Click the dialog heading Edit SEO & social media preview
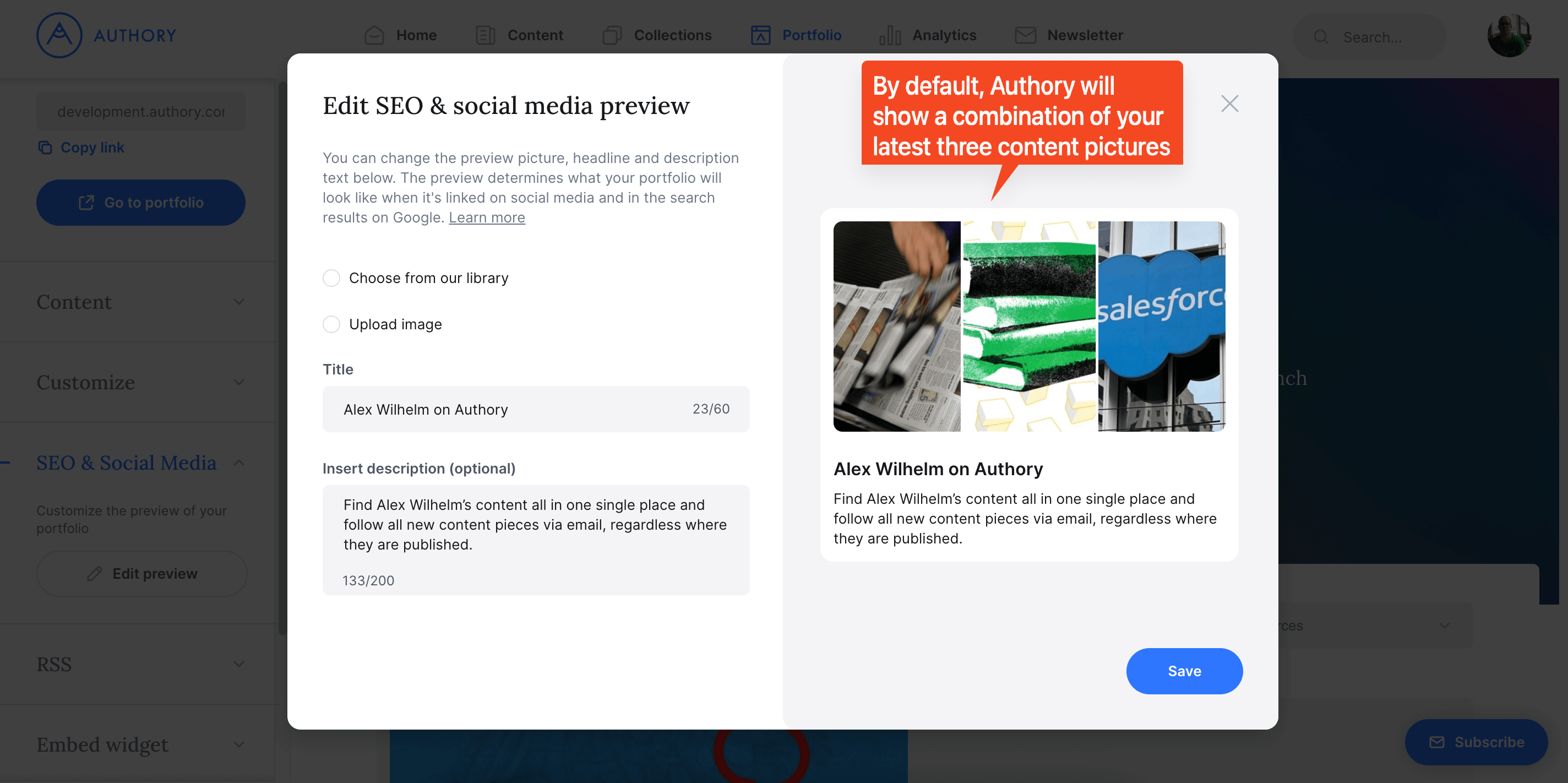This screenshot has width=1568, height=783. coord(506,106)
